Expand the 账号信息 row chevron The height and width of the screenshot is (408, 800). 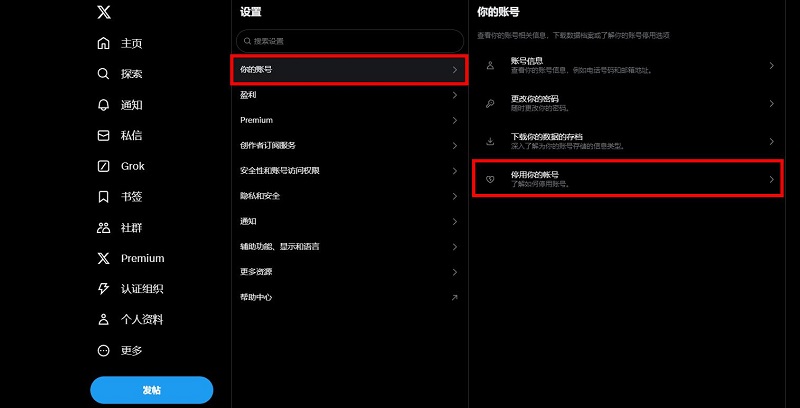tap(772, 65)
